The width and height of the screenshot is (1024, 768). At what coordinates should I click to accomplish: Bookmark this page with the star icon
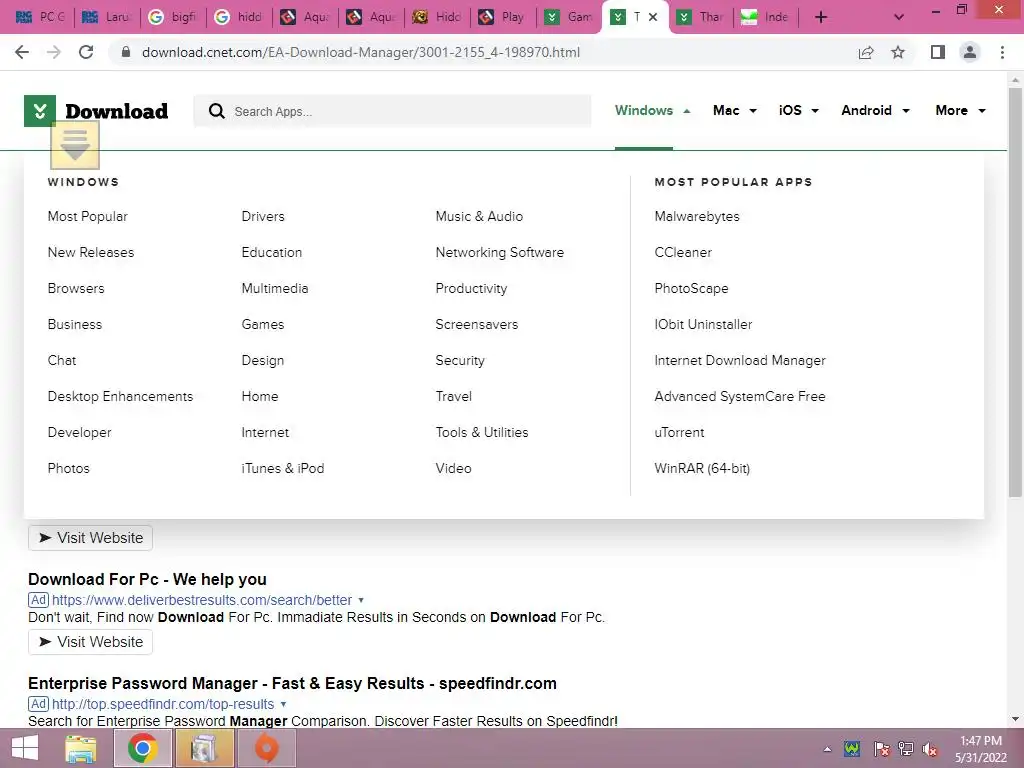tap(898, 52)
